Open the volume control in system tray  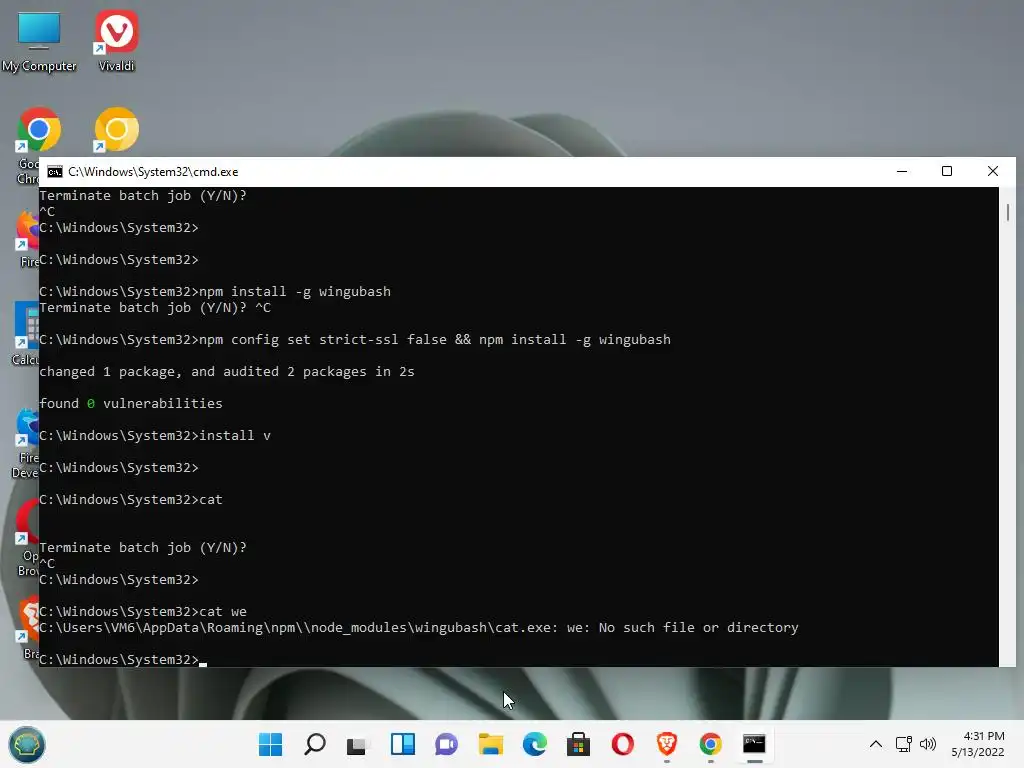[927, 744]
